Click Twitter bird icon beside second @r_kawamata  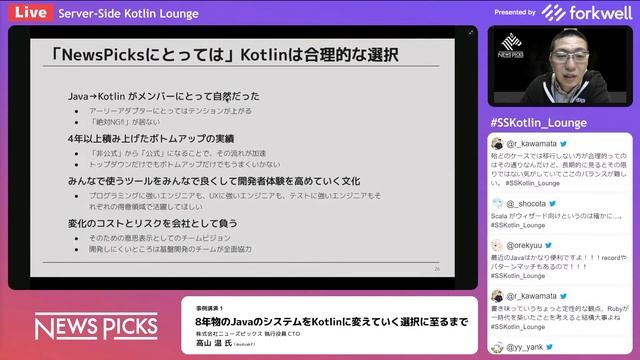tap(564, 296)
